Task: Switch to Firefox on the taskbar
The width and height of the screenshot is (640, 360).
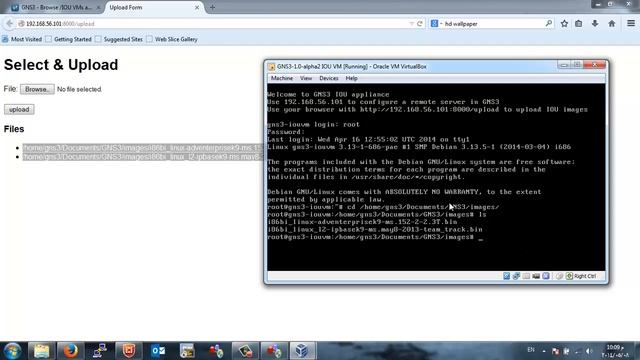Action: click(x=70, y=351)
